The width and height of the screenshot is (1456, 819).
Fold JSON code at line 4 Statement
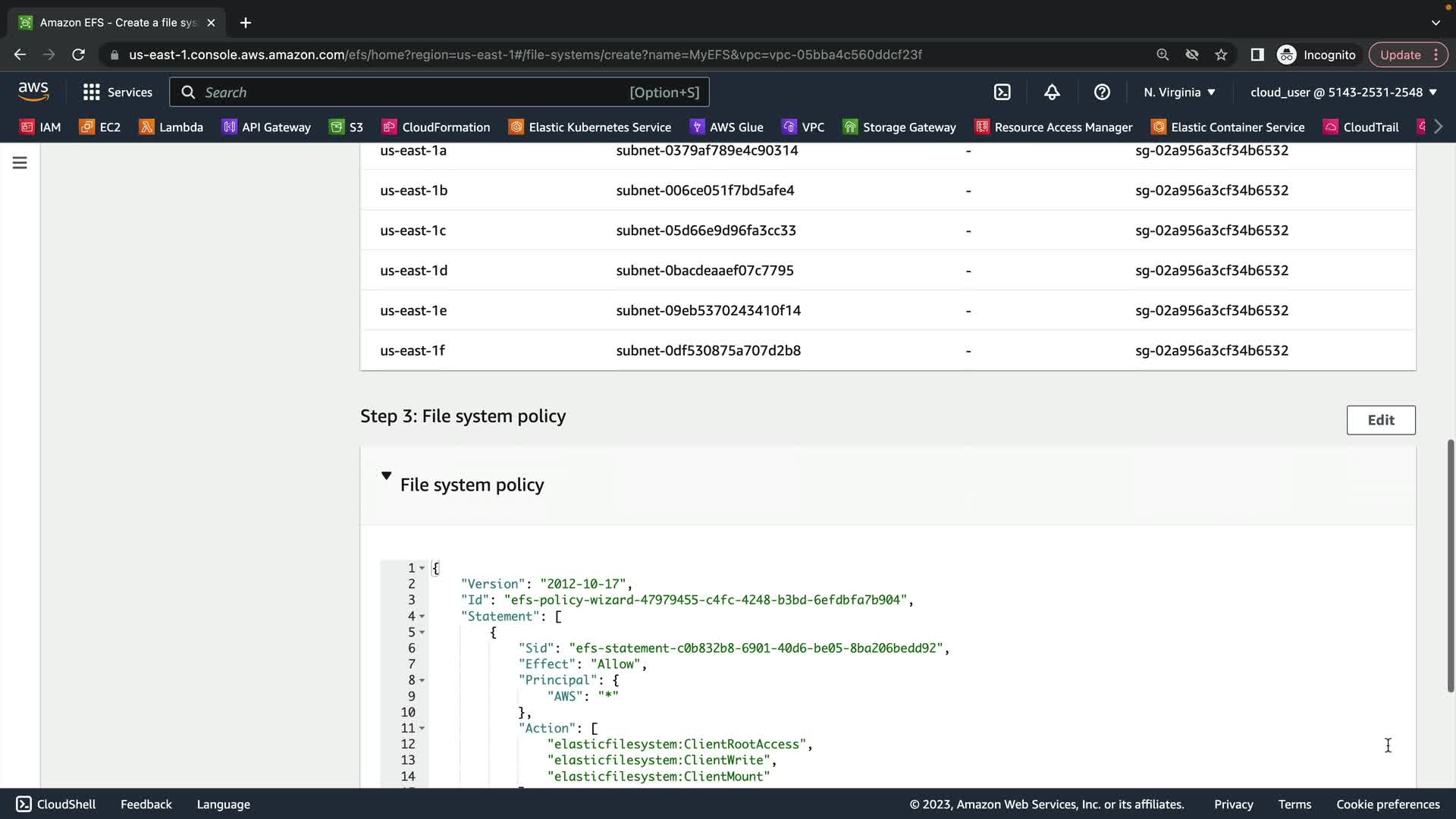click(422, 617)
